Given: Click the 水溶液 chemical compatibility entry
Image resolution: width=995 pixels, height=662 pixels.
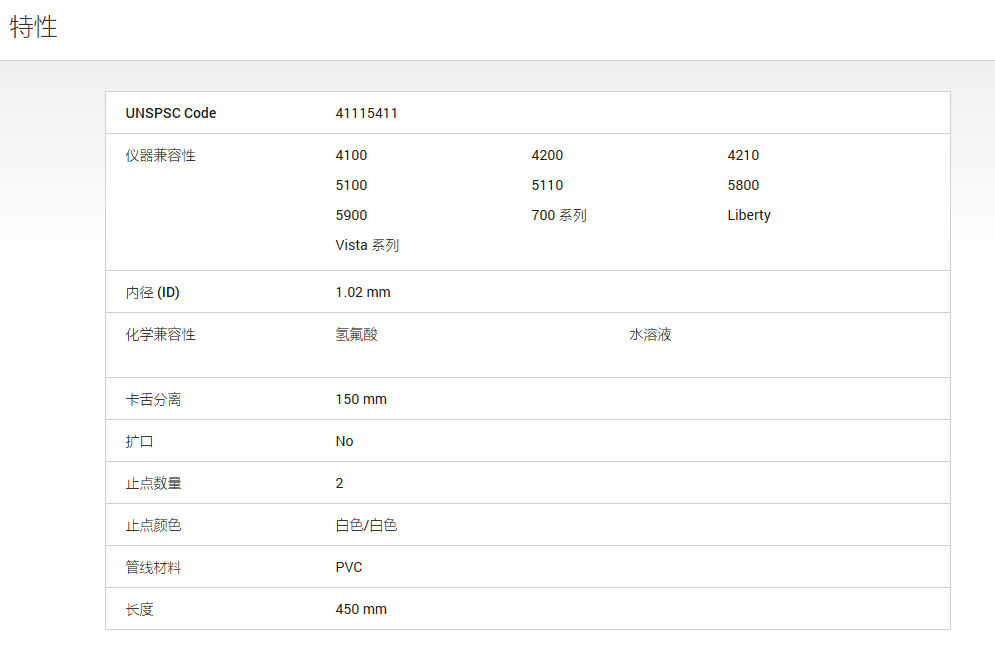Looking at the screenshot, I should pos(650,334).
